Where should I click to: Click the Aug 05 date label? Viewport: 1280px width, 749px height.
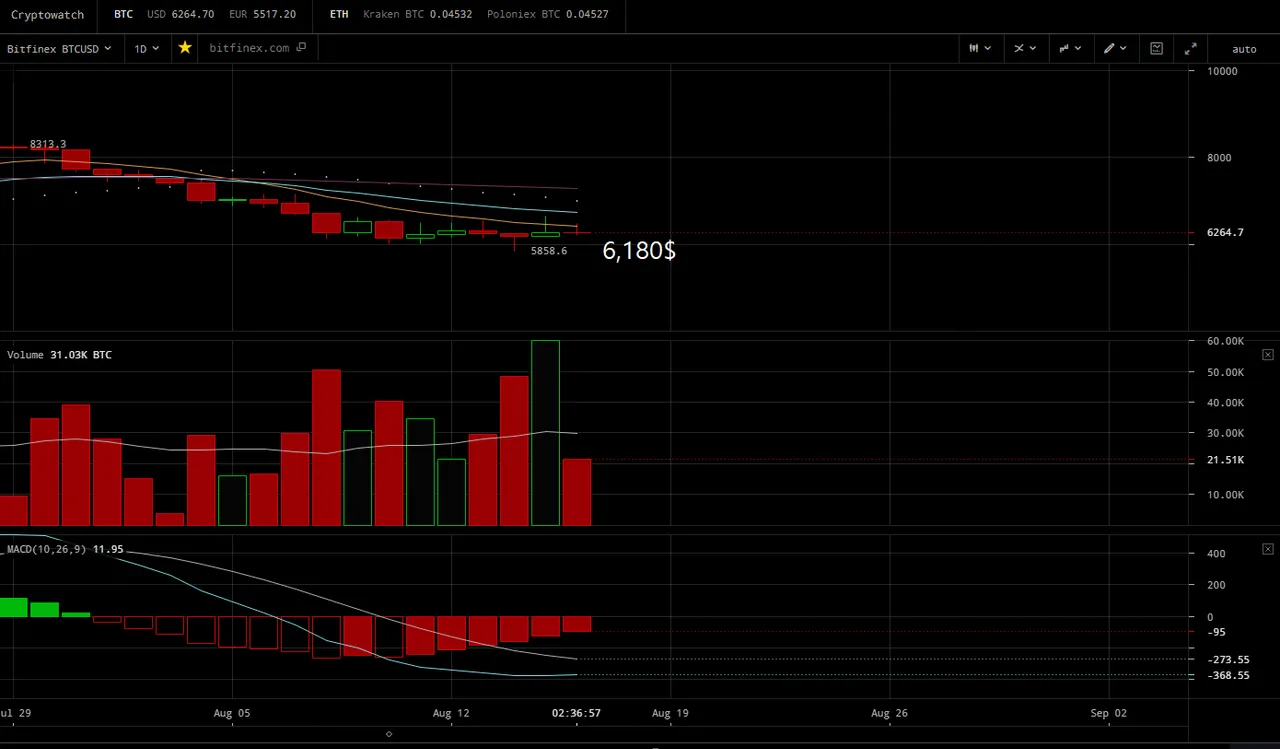(x=232, y=713)
